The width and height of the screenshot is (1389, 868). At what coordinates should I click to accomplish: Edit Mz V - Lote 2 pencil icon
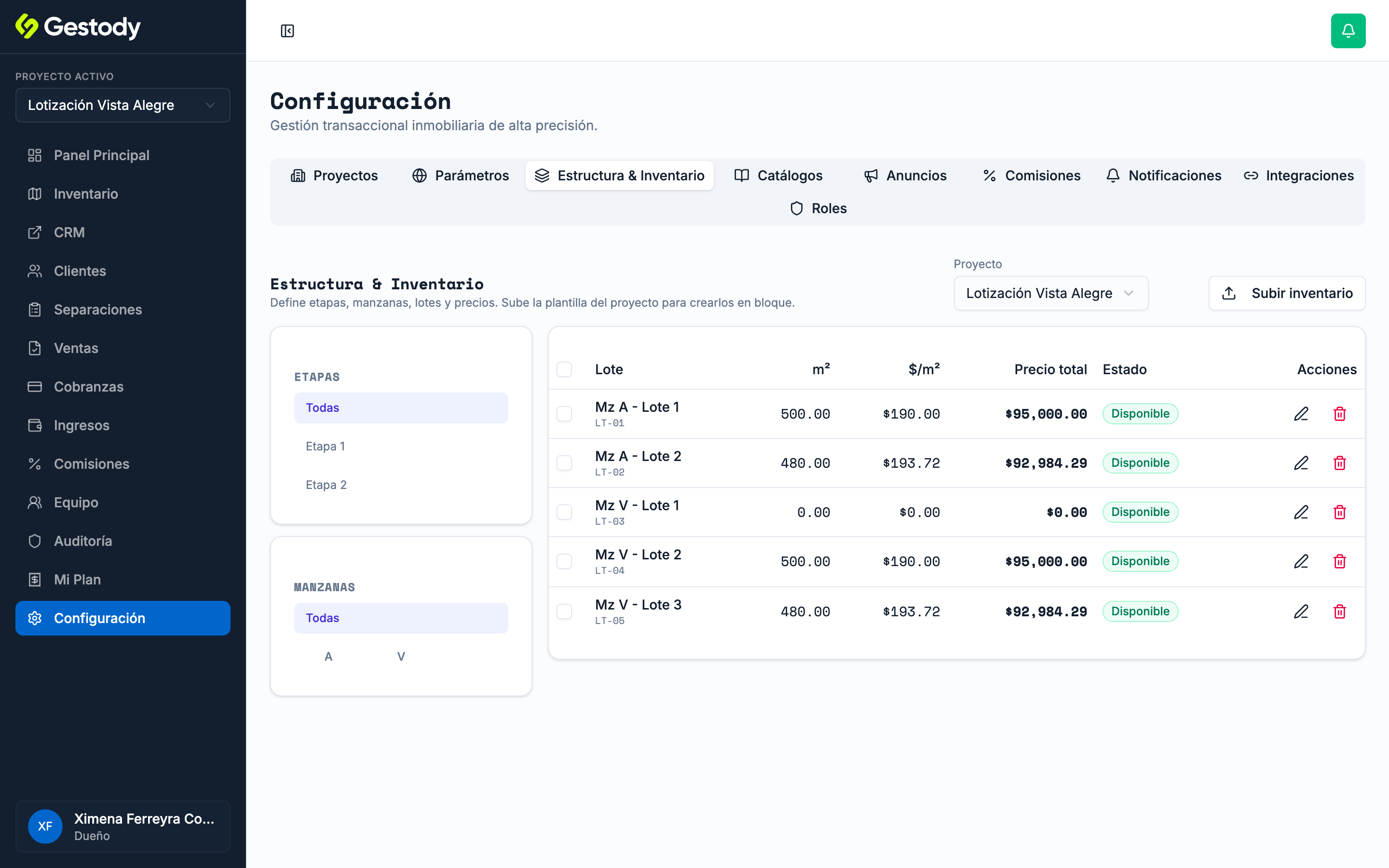tap(1301, 561)
